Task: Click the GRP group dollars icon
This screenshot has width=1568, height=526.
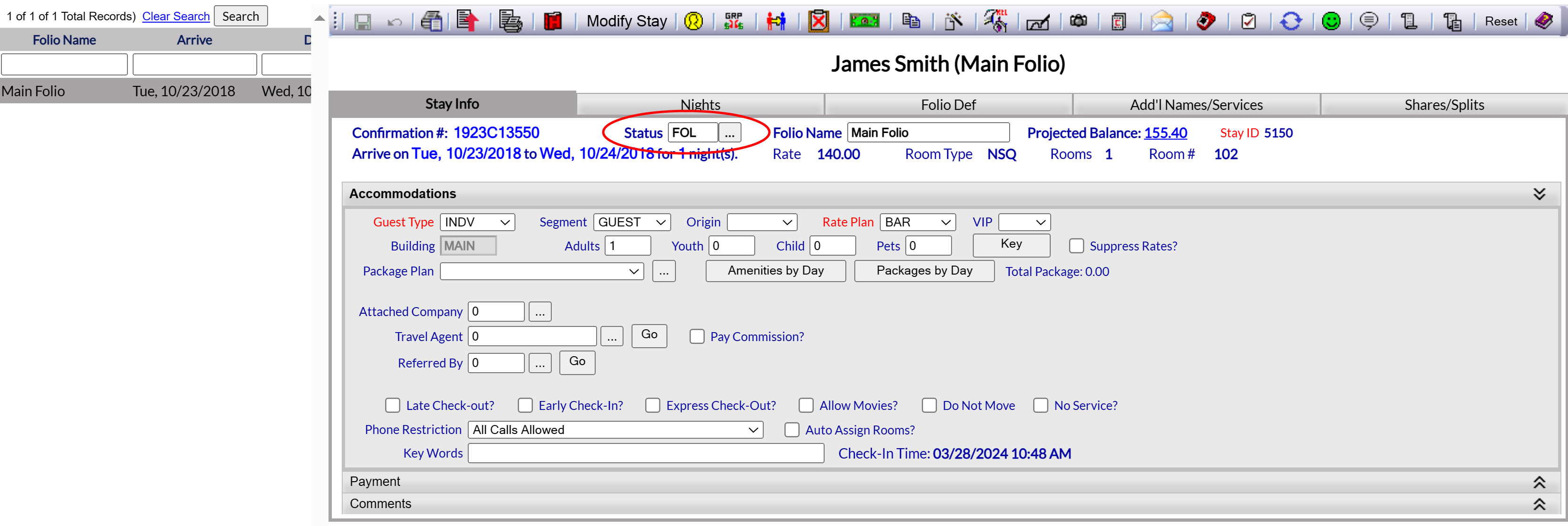Action: (x=733, y=21)
